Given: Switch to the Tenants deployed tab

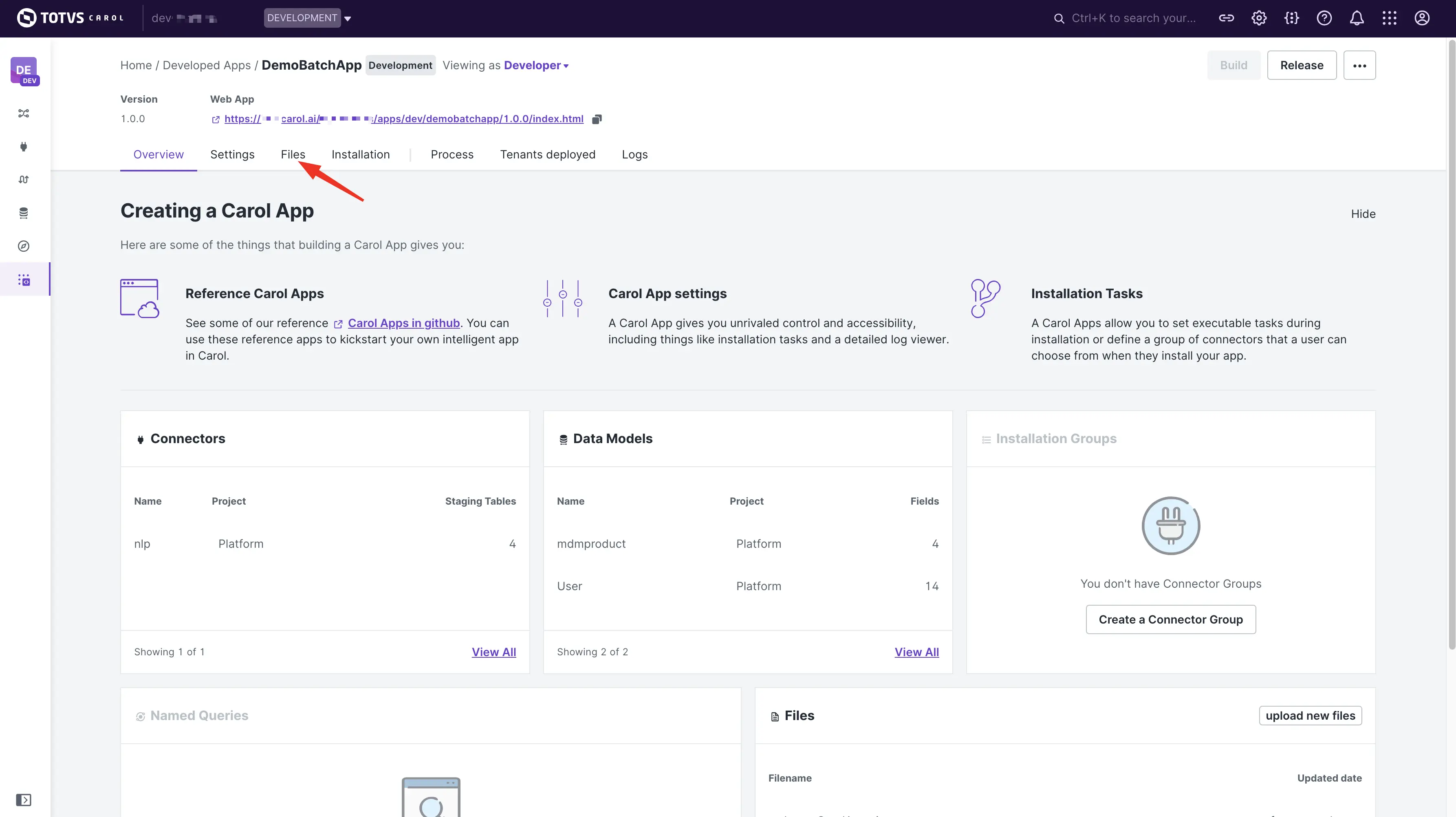Looking at the screenshot, I should (548, 154).
